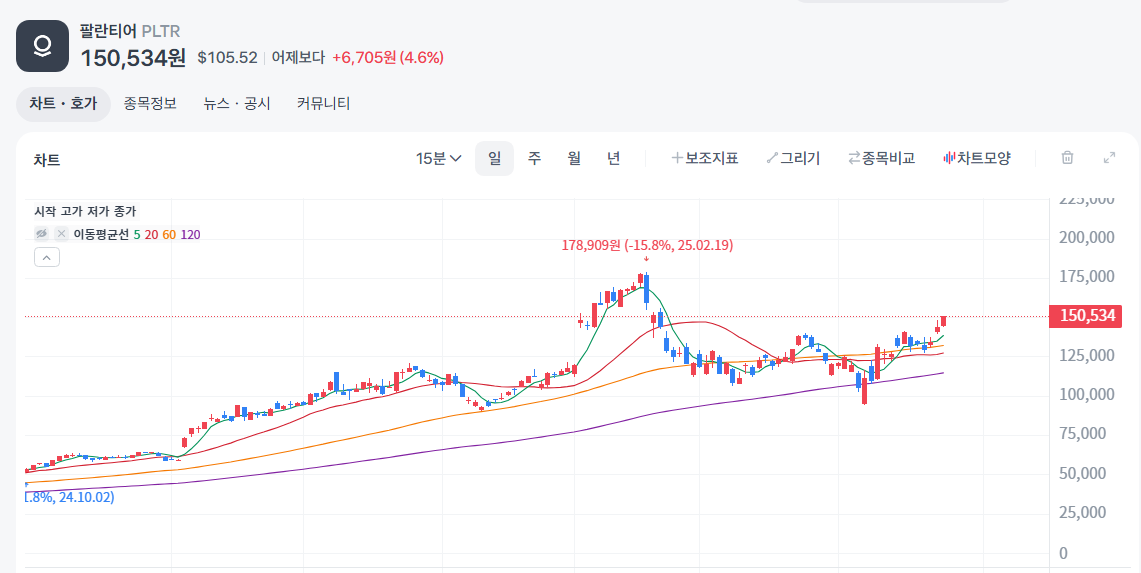This screenshot has width=1141, height=573.
Task: Click the 120-day moving average label
Action: 191,234
